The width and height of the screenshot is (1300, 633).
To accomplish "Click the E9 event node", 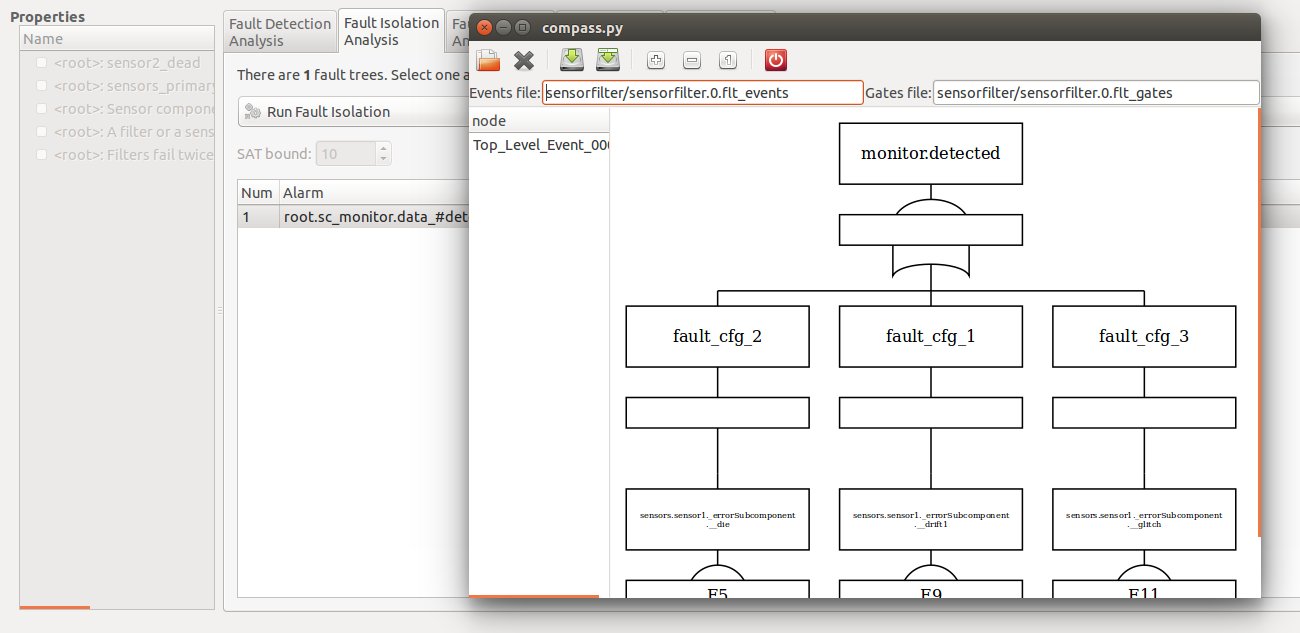I will [x=931, y=589].
